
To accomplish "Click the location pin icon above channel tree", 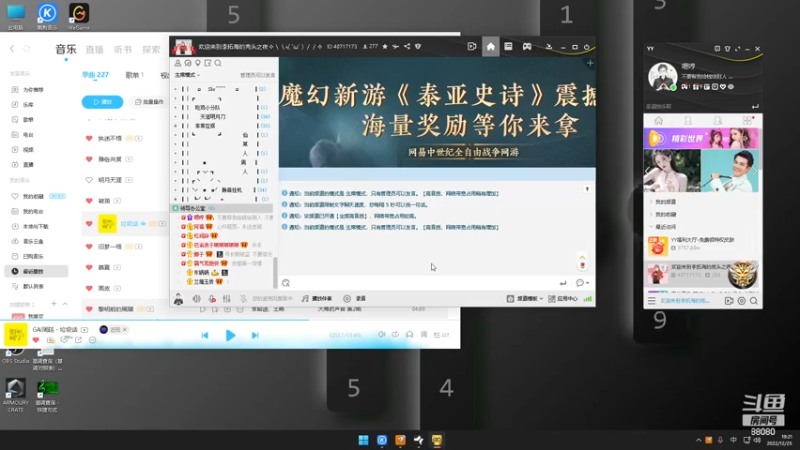I will 198,63.
